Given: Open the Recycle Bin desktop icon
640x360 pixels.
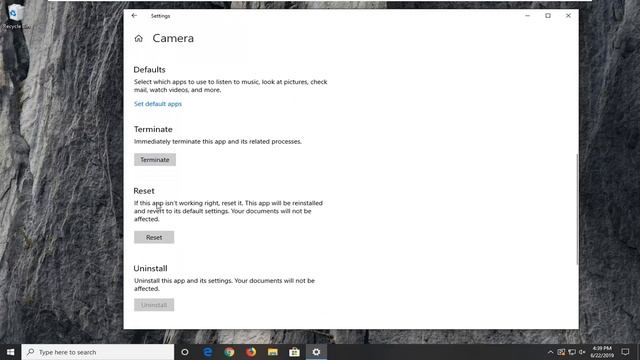Looking at the screenshot, I should [16, 16].
